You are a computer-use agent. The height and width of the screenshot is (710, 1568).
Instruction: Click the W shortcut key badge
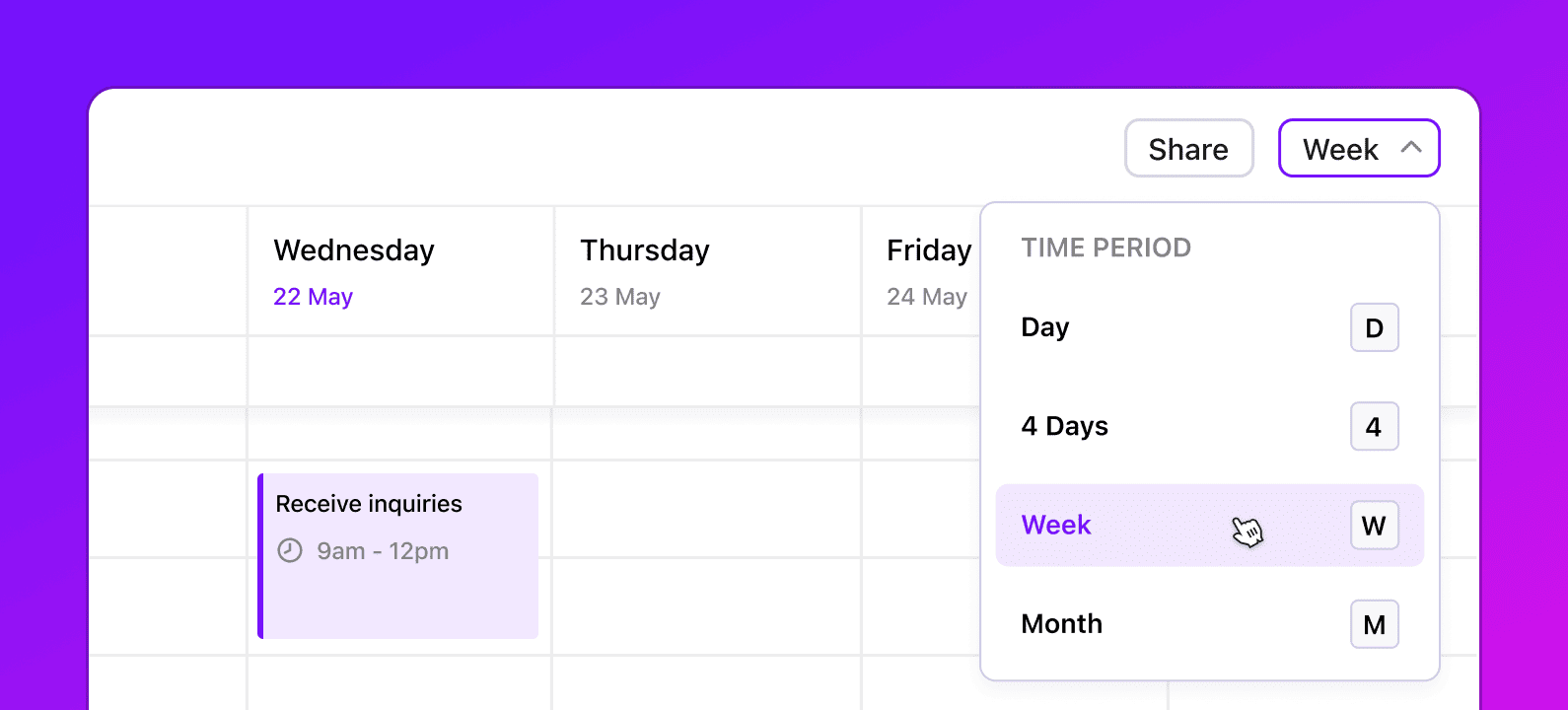point(1374,525)
